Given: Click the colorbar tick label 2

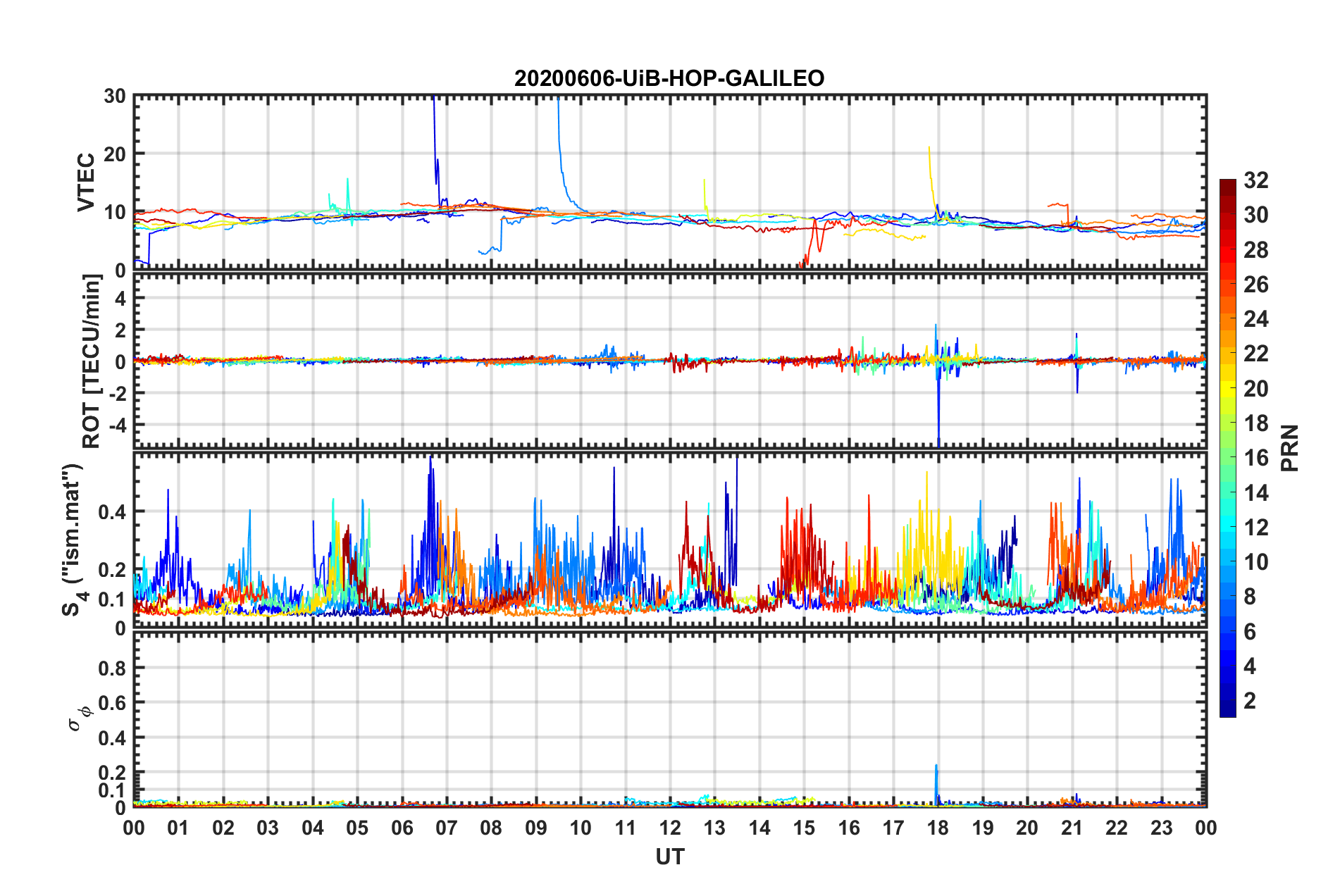Looking at the screenshot, I should [x=1250, y=701].
